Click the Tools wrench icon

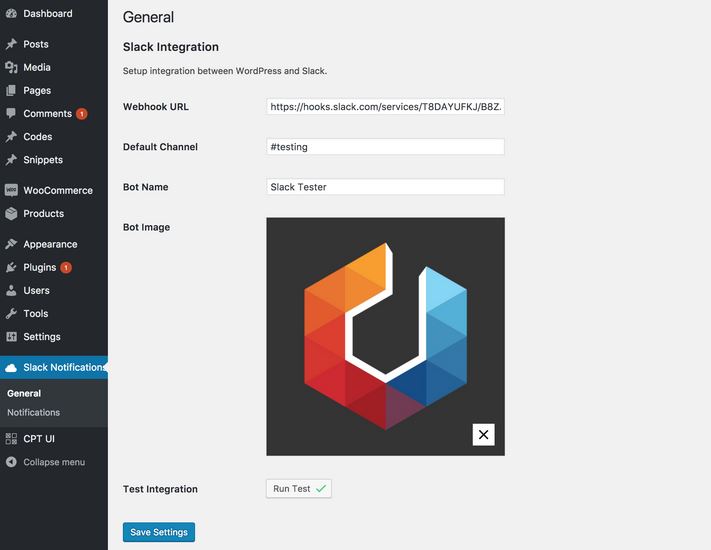(11, 313)
